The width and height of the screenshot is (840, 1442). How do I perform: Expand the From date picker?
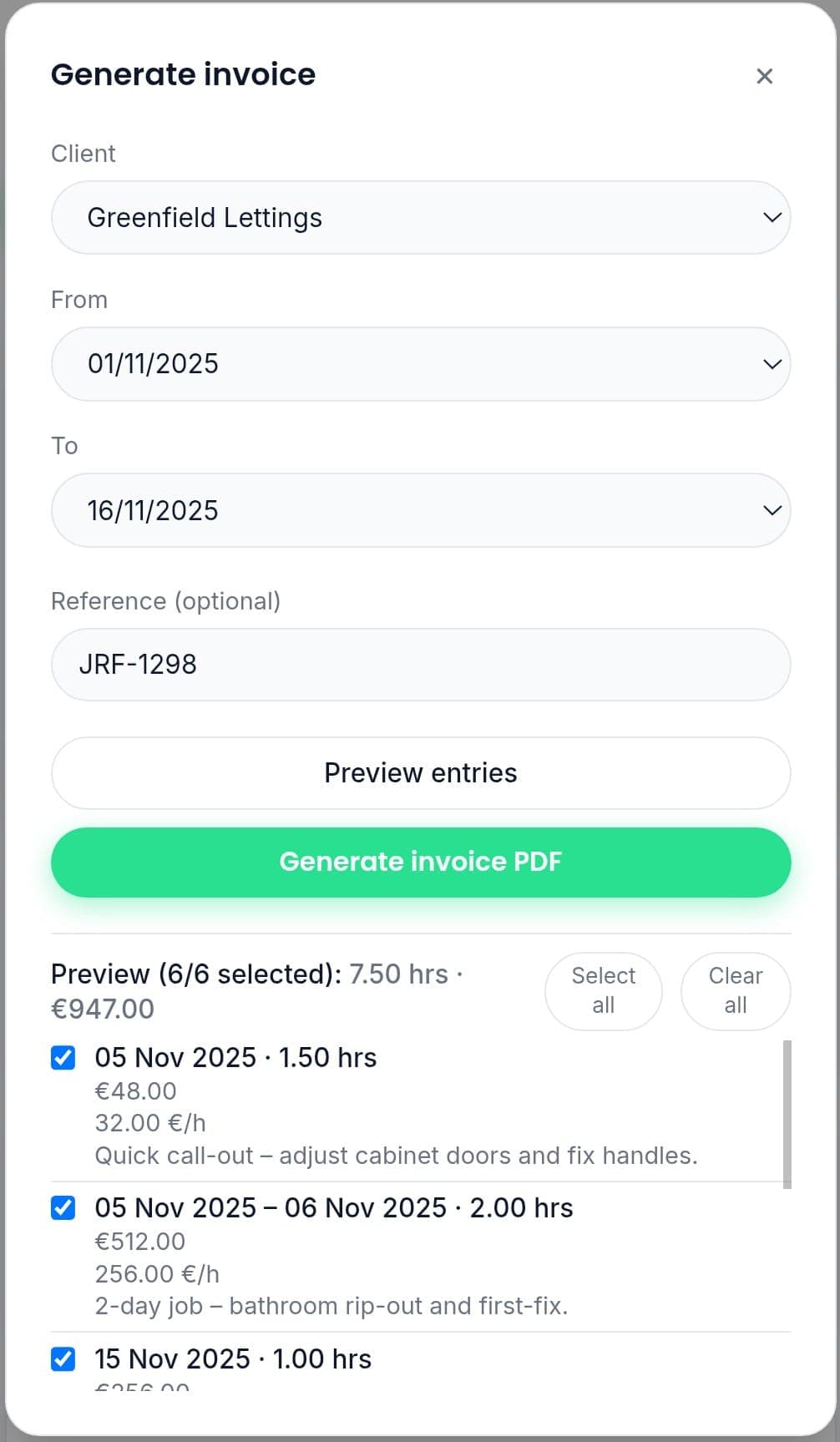tap(770, 364)
